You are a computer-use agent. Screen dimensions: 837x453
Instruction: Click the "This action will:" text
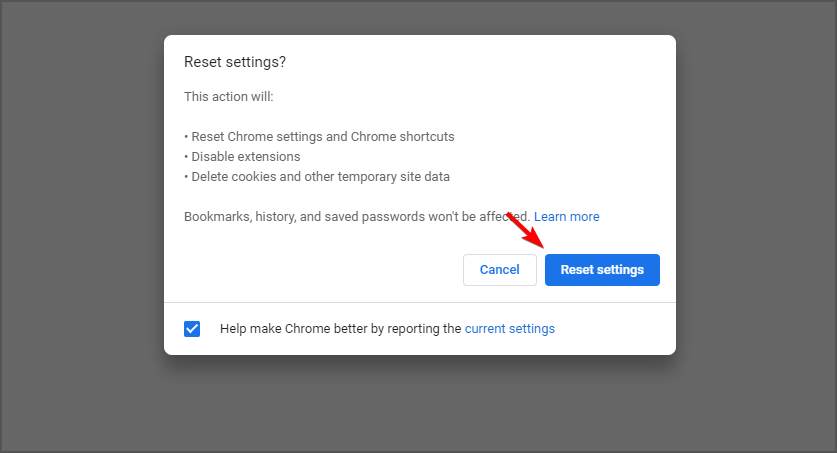[x=229, y=97]
